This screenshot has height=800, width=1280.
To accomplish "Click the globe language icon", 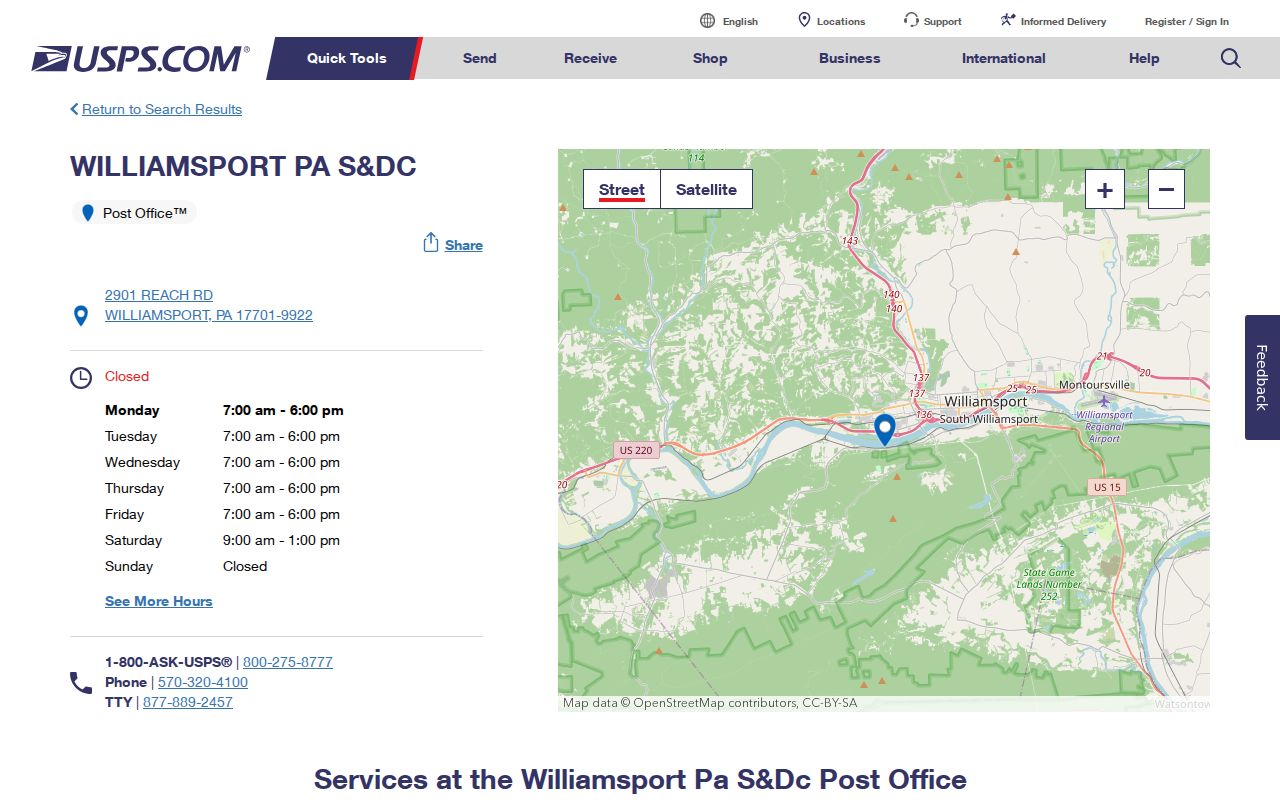I will 708,21.
